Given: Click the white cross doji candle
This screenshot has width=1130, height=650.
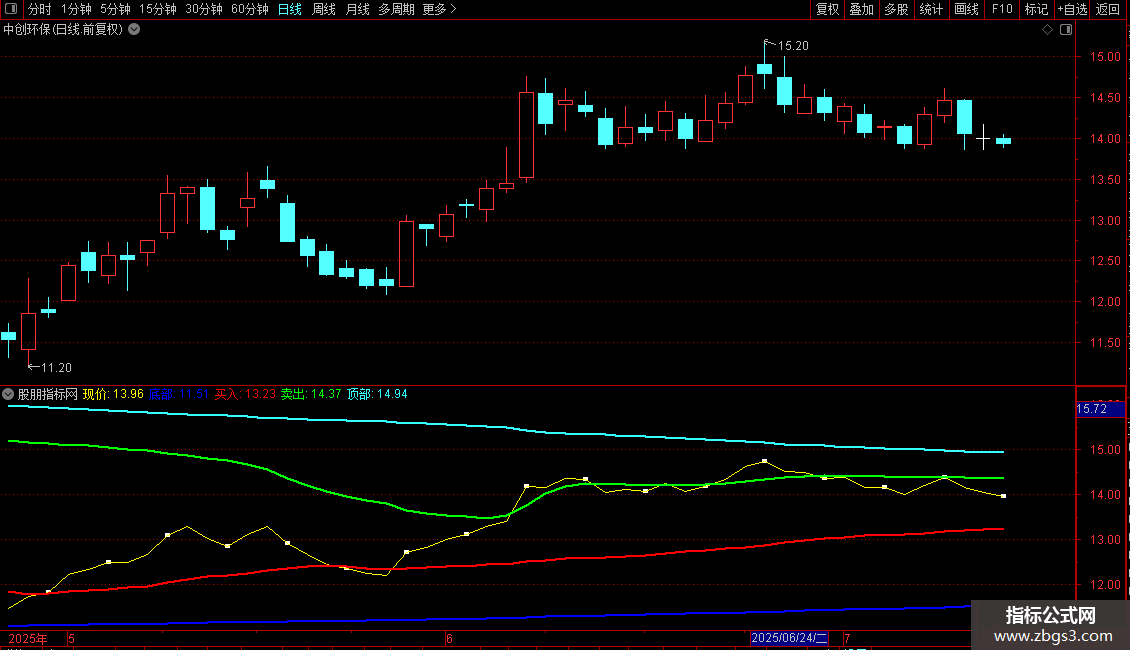Looking at the screenshot, I should (x=983, y=137).
